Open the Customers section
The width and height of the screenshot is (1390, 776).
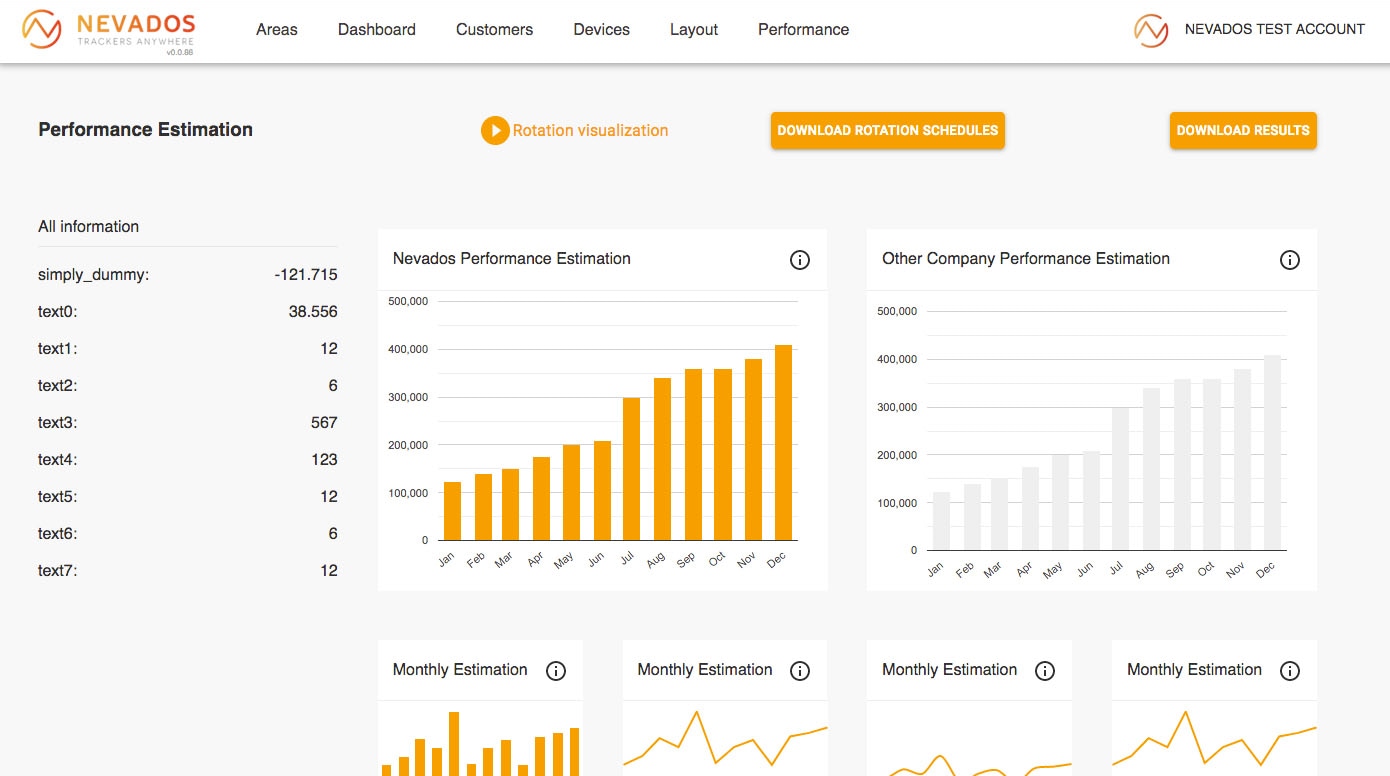coord(494,30)
